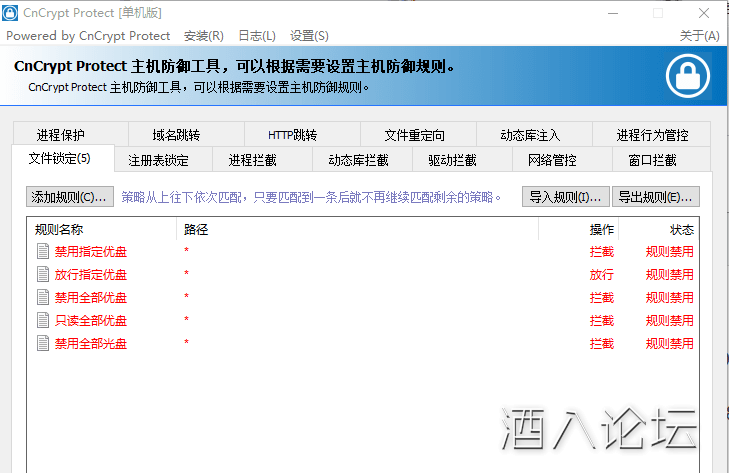
Task: Select rule name 禁用全部光盘
Action: click(91, 344)
